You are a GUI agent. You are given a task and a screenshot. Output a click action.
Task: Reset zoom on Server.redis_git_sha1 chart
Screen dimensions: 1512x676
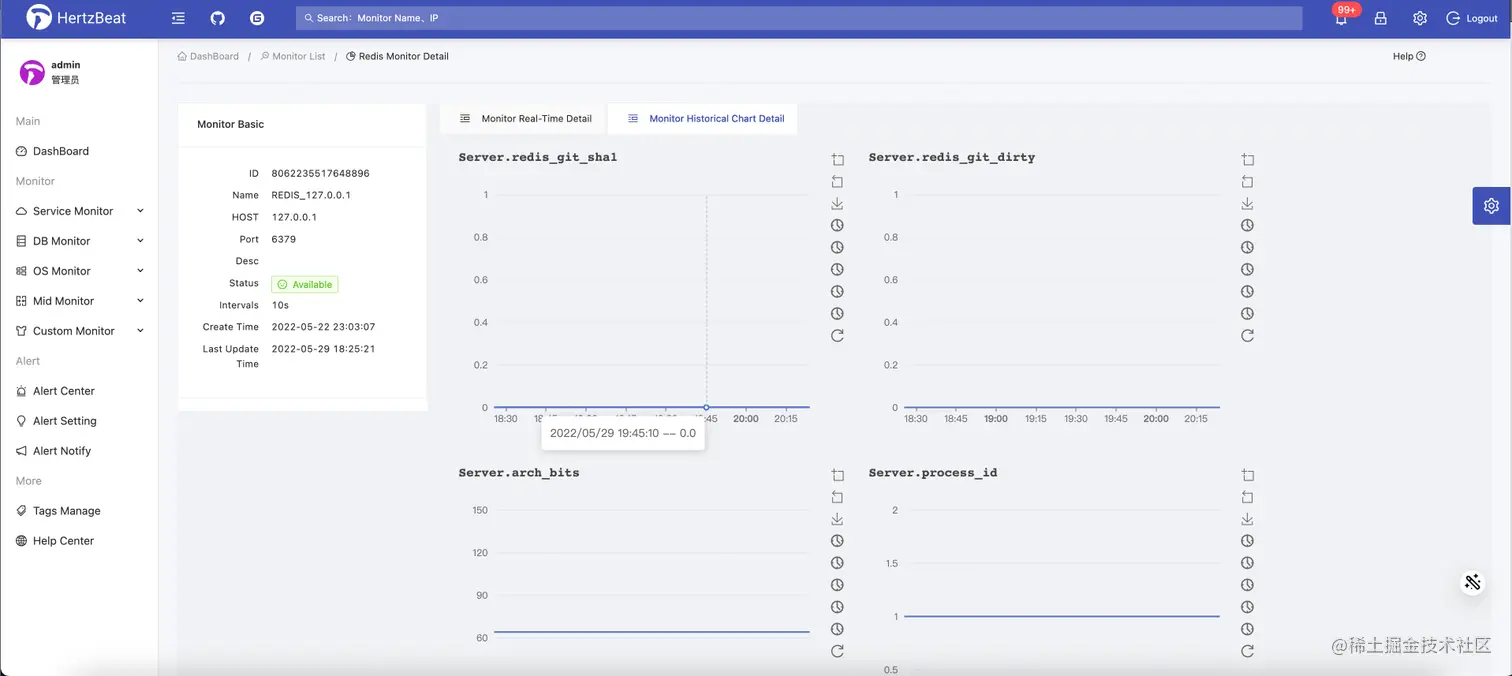point(838,182)
